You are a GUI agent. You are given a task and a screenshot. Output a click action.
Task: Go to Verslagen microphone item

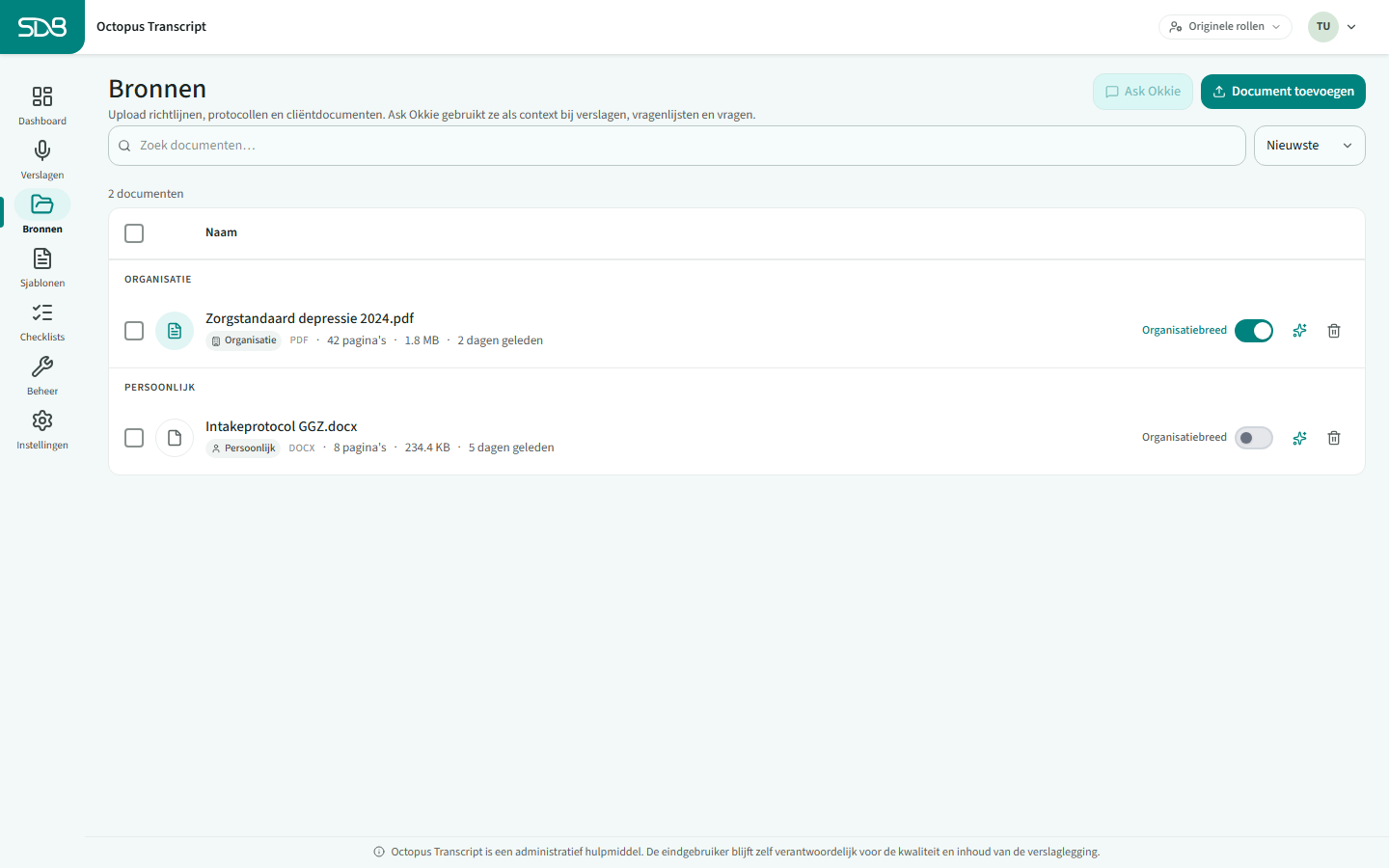point(42,159)
